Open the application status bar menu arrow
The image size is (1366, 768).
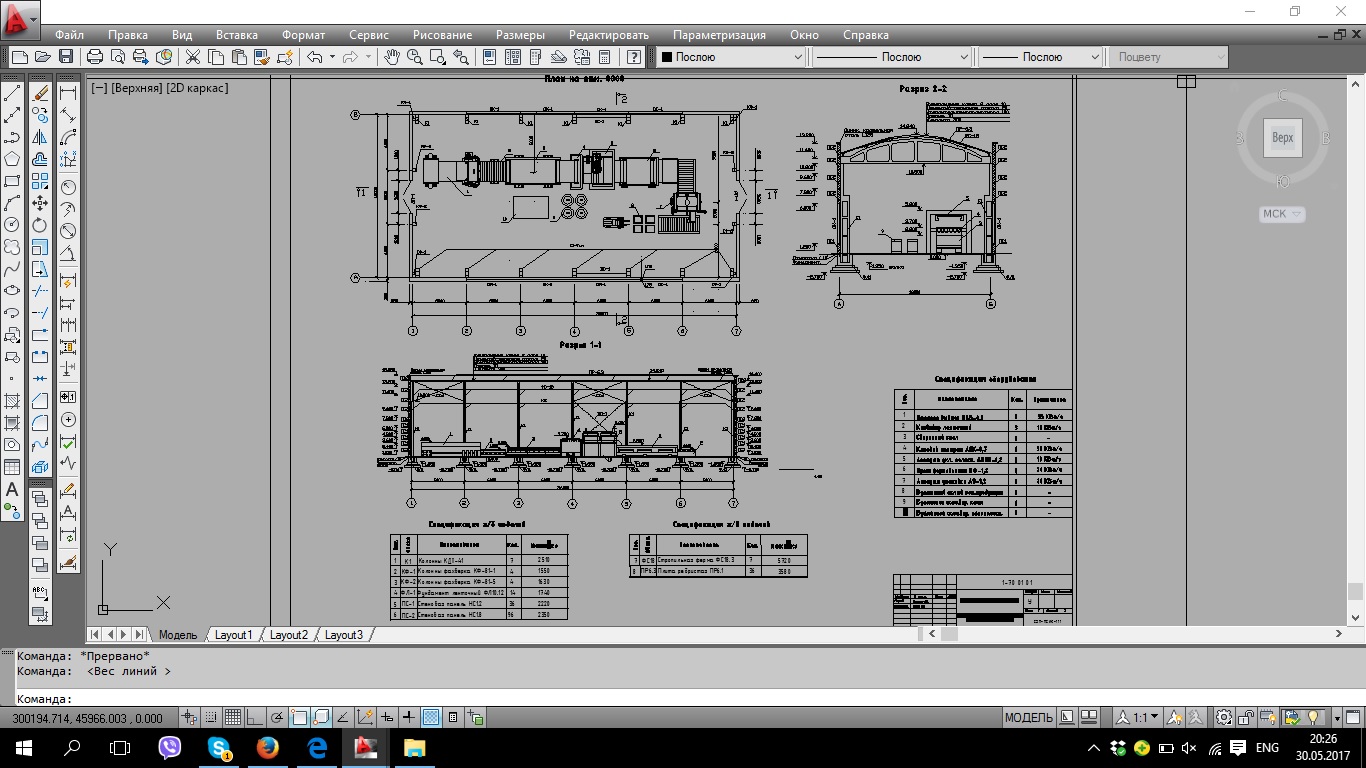tap(1337, 717)
